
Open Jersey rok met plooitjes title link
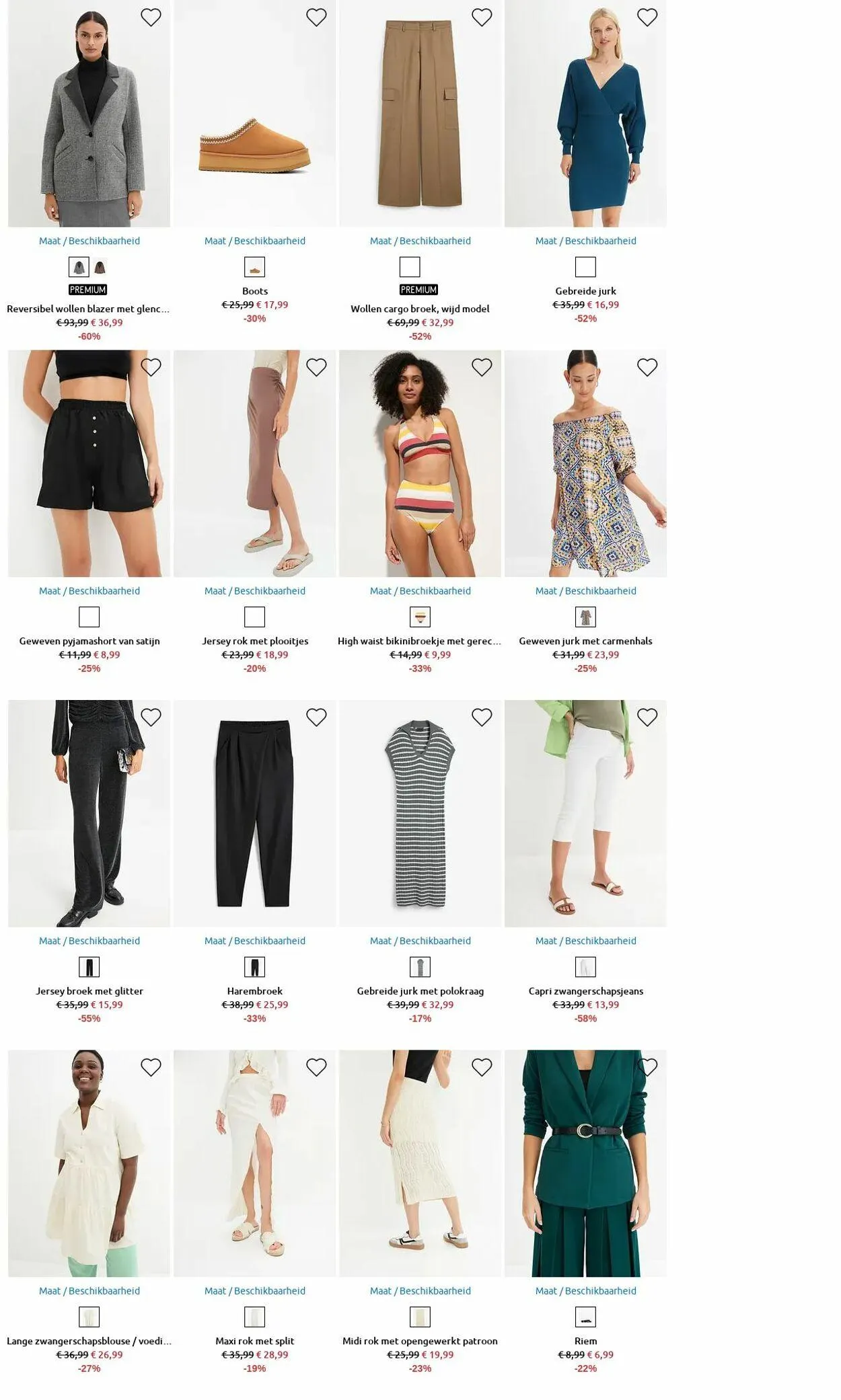click(255, 641)
